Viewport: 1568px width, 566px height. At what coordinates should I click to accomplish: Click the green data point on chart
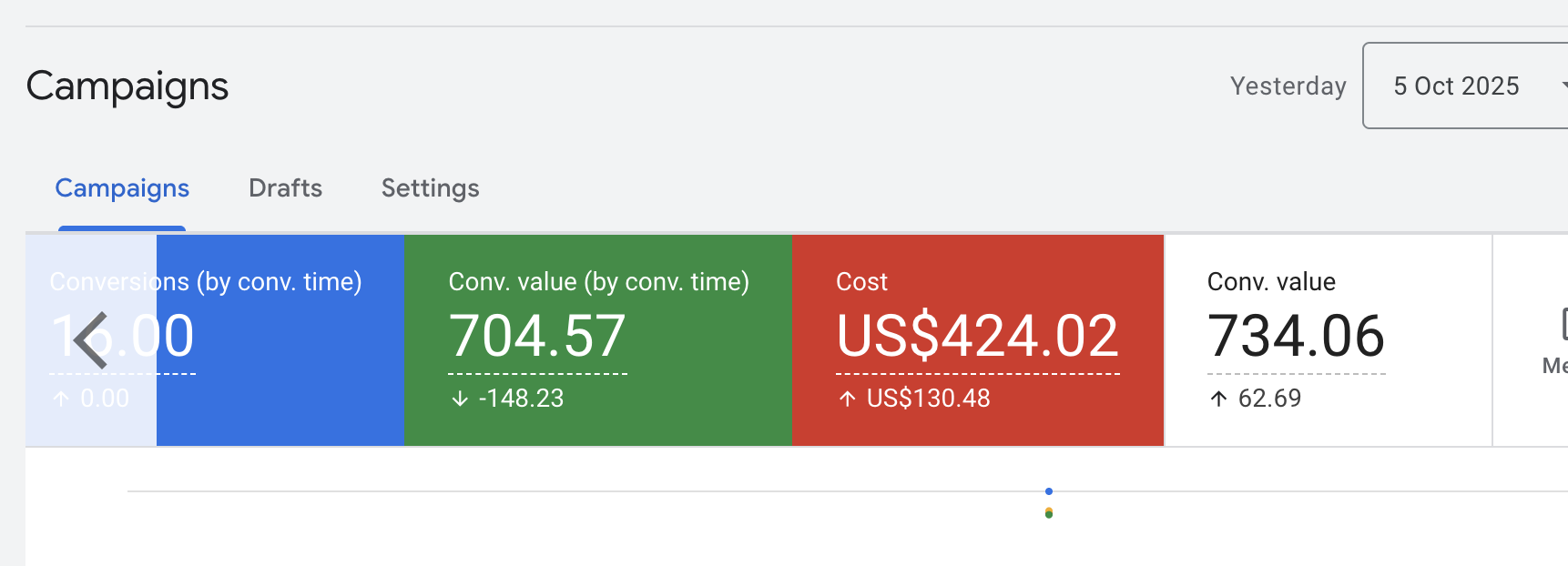point(1049,515)
